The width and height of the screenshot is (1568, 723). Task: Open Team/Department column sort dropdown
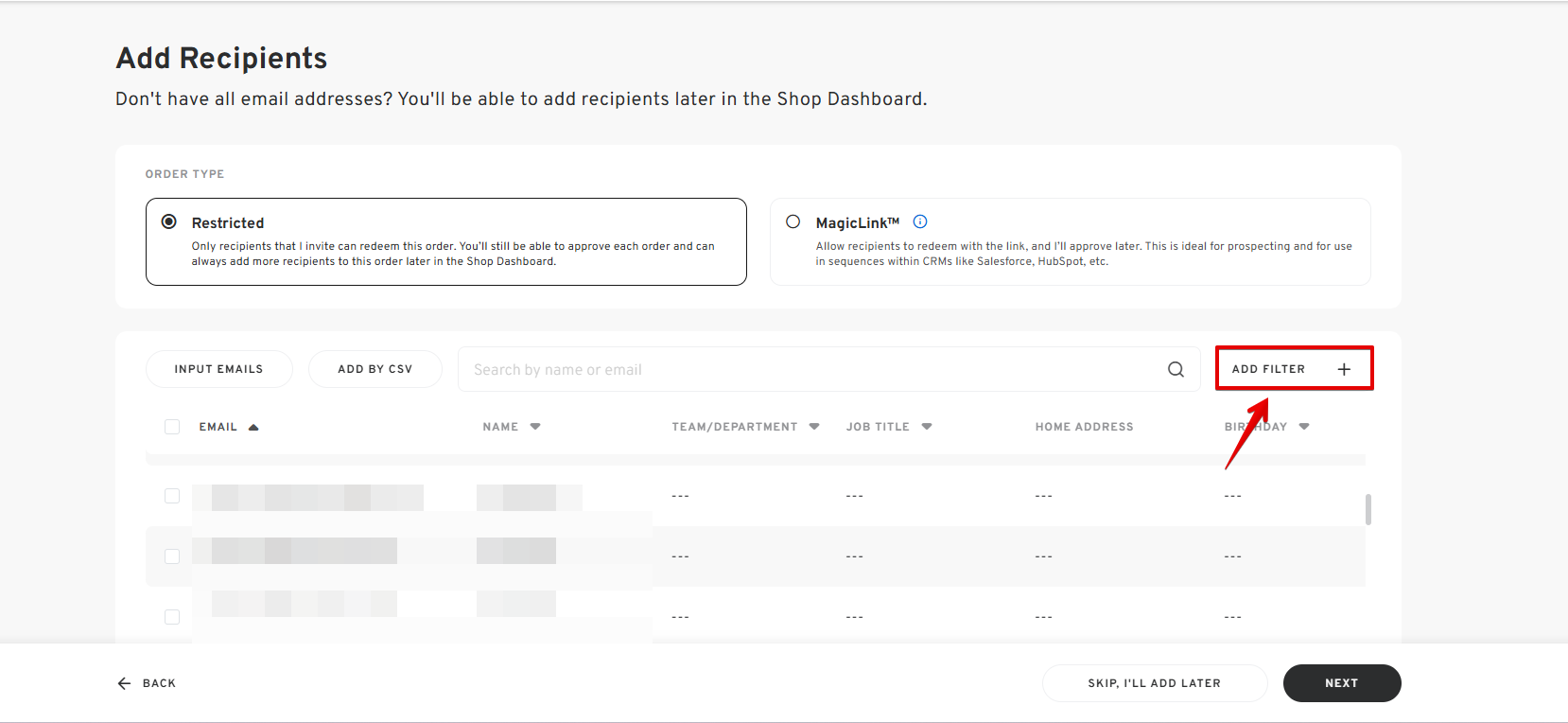pyautogui.click(x=814, y=427)
